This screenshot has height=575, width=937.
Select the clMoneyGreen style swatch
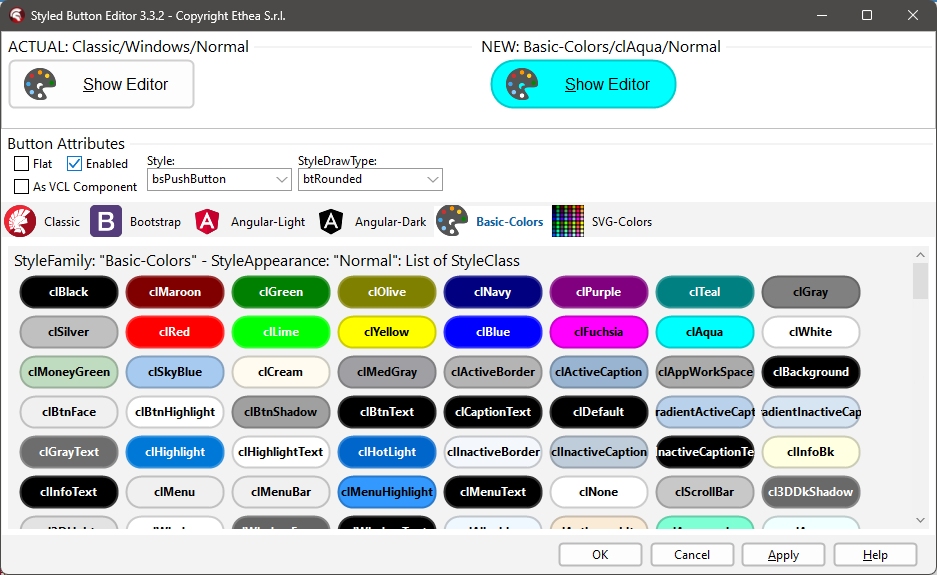pyautogui.click(x=69, y=372)
